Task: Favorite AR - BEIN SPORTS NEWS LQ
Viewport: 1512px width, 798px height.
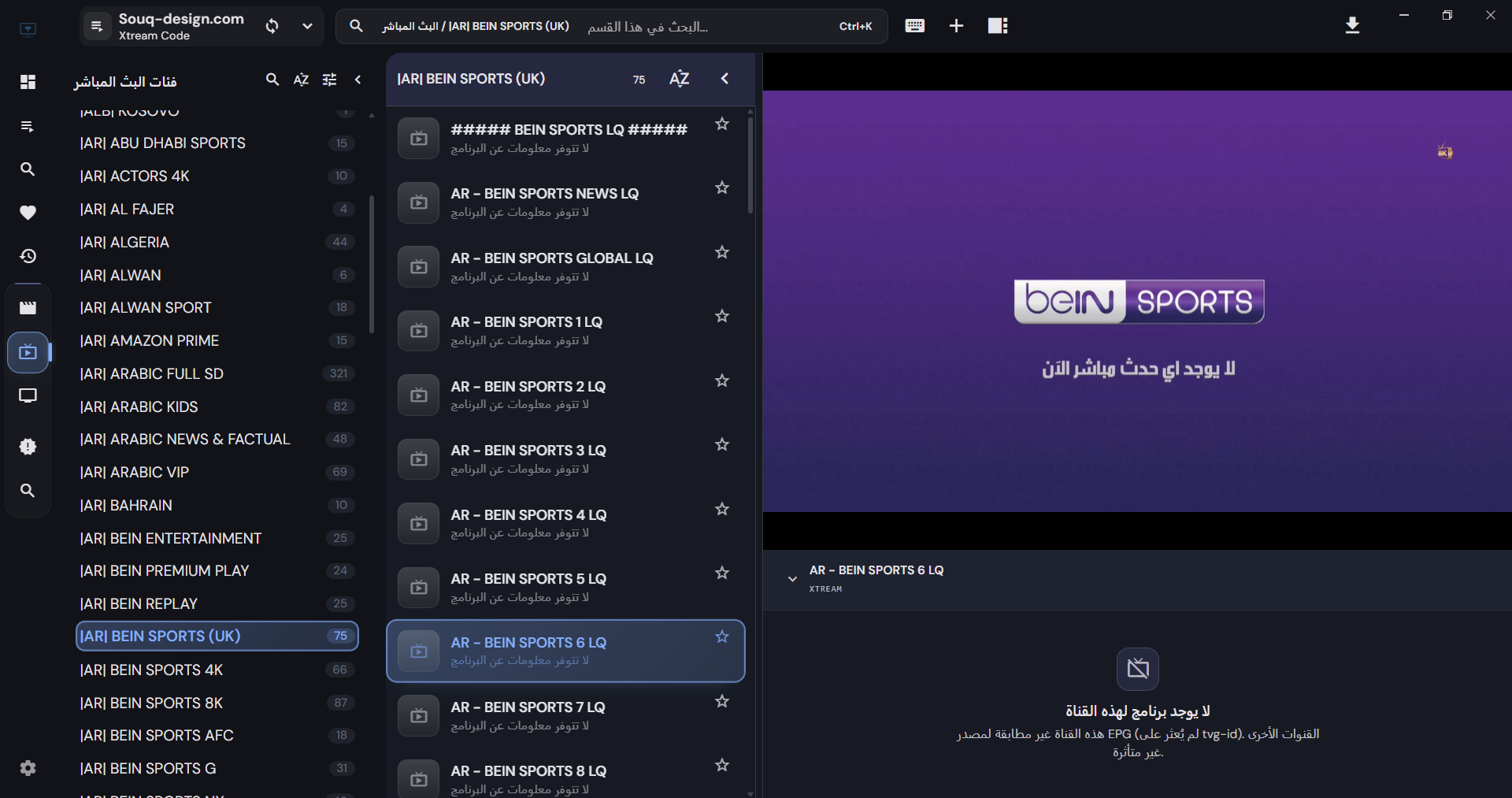Action: (722, 187)
